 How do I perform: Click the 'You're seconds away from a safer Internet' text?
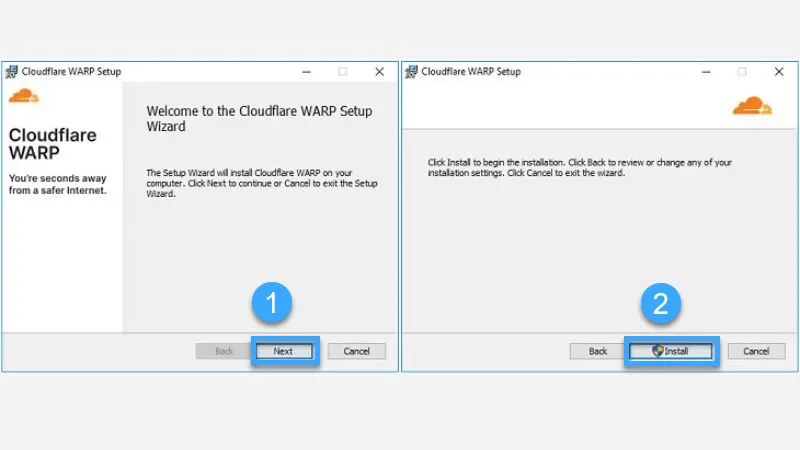point(58,184)
